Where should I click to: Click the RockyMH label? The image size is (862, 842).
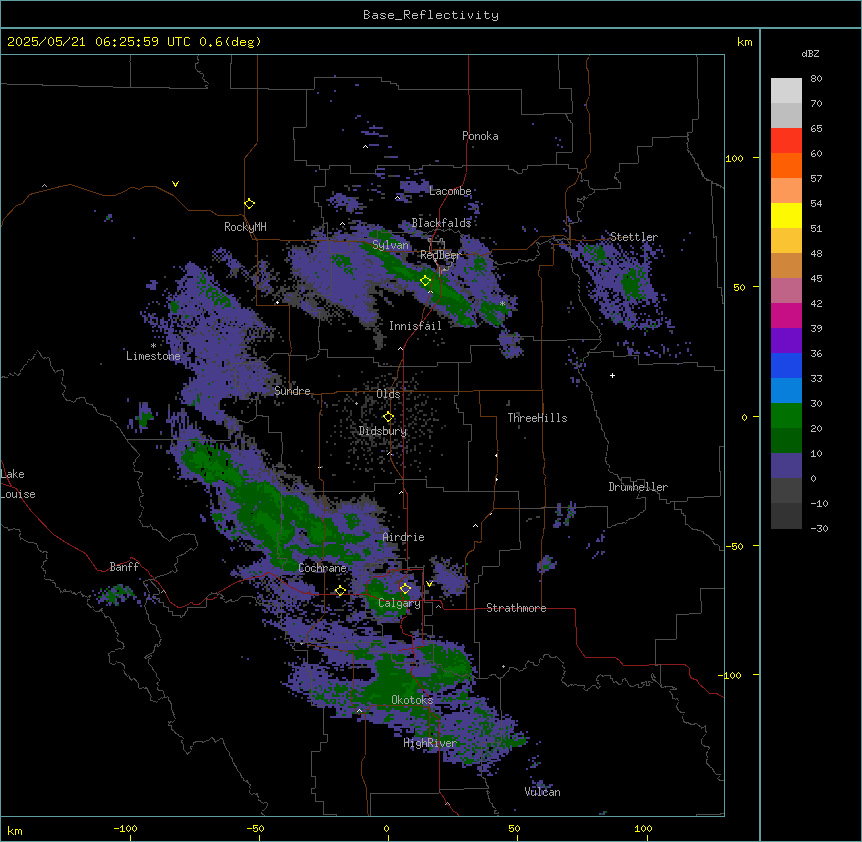pos(245,227)
